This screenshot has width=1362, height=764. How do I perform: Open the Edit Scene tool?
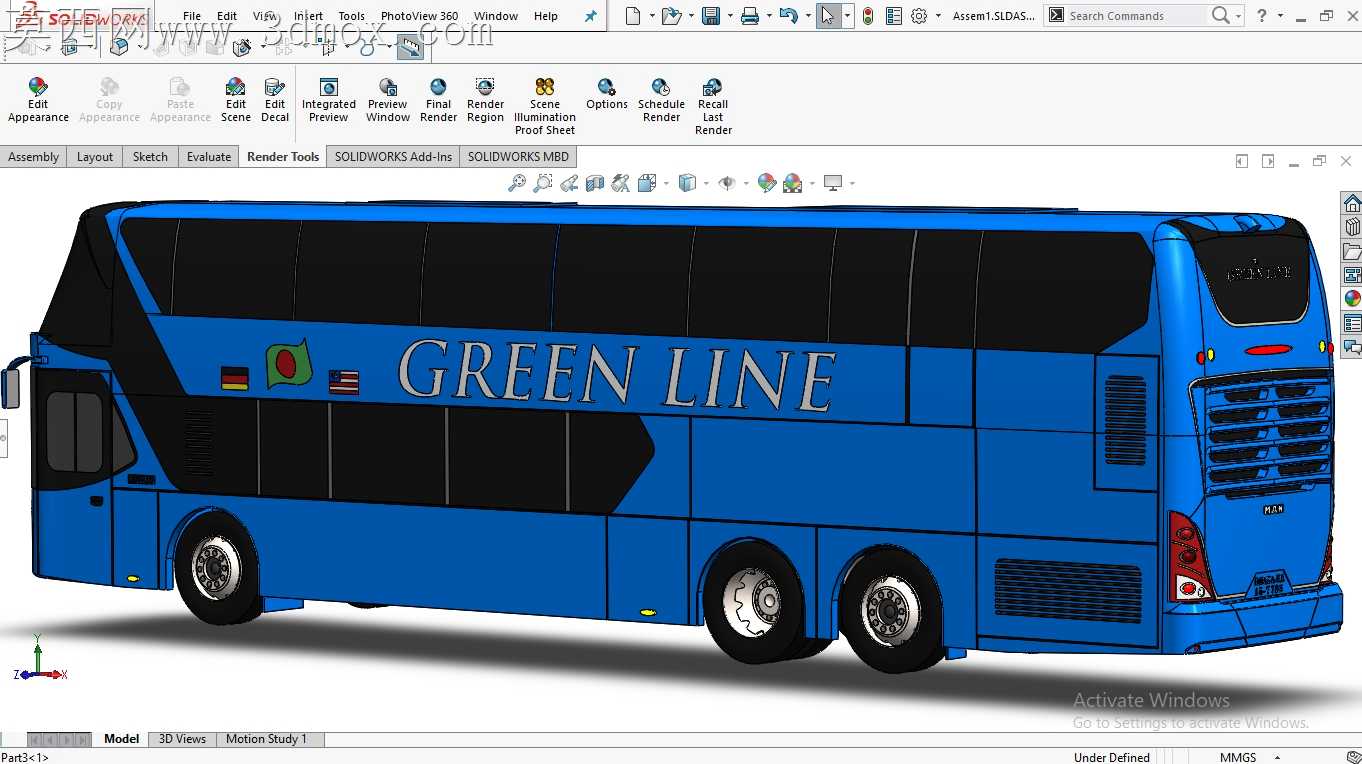pos(236,100)
